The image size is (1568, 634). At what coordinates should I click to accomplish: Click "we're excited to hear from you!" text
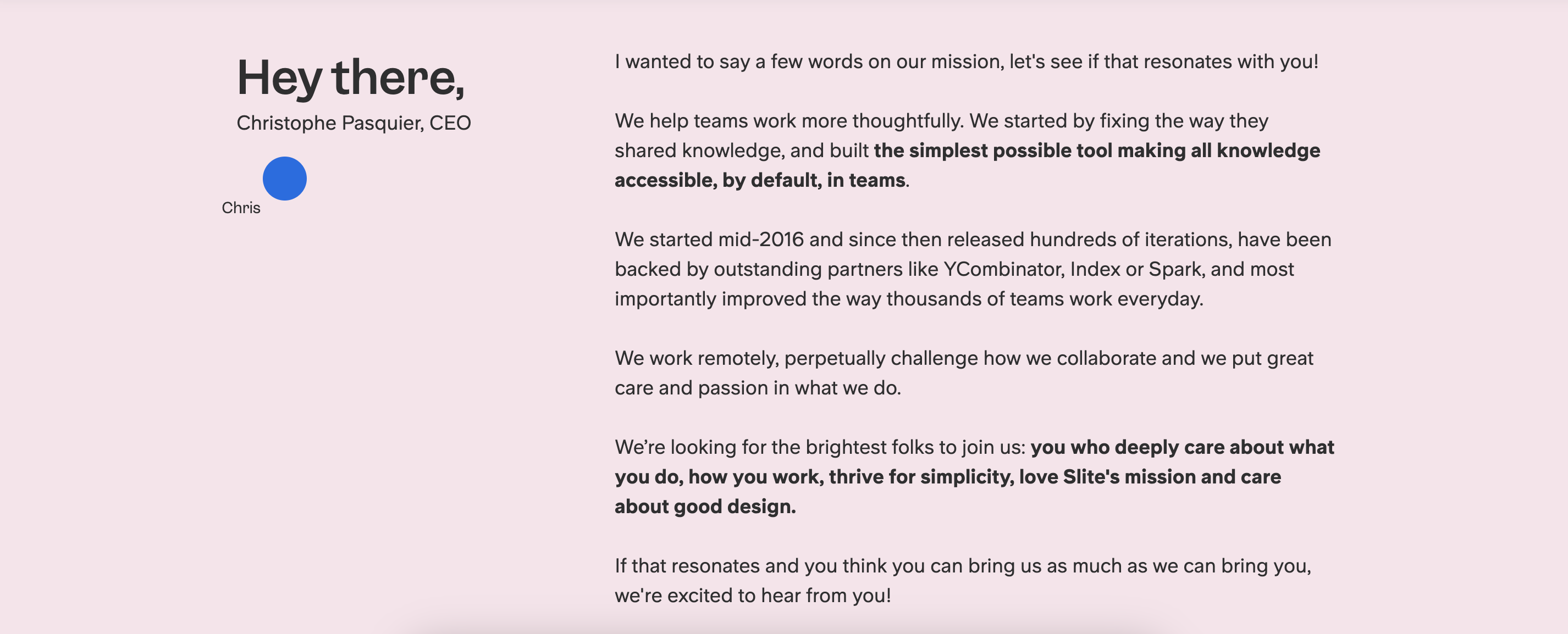pos(752,595)
